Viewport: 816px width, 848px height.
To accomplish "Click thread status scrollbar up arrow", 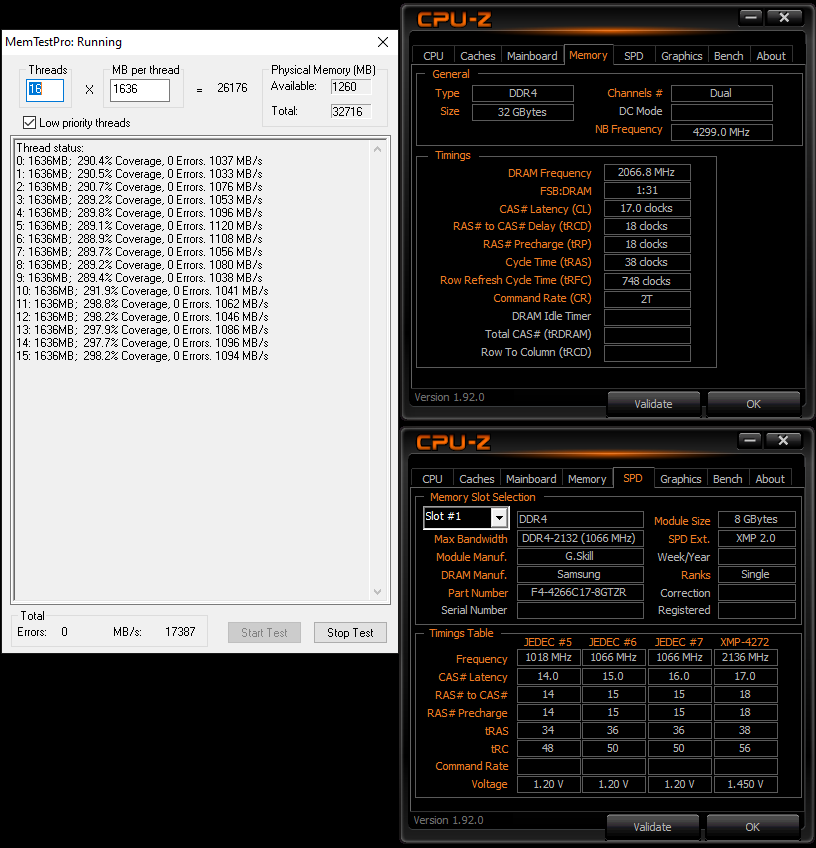I will [x=377, y=149].
